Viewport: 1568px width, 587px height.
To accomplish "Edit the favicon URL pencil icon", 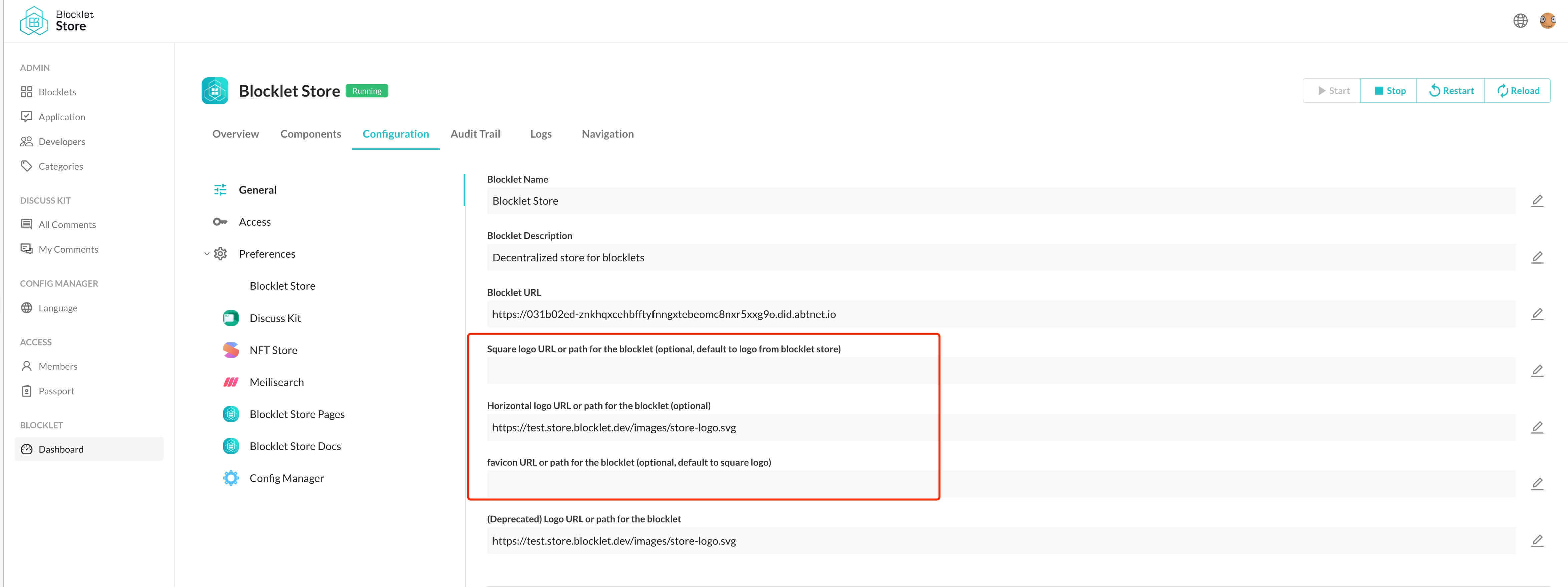I will pyautogui.click(x=1536, y=484).
